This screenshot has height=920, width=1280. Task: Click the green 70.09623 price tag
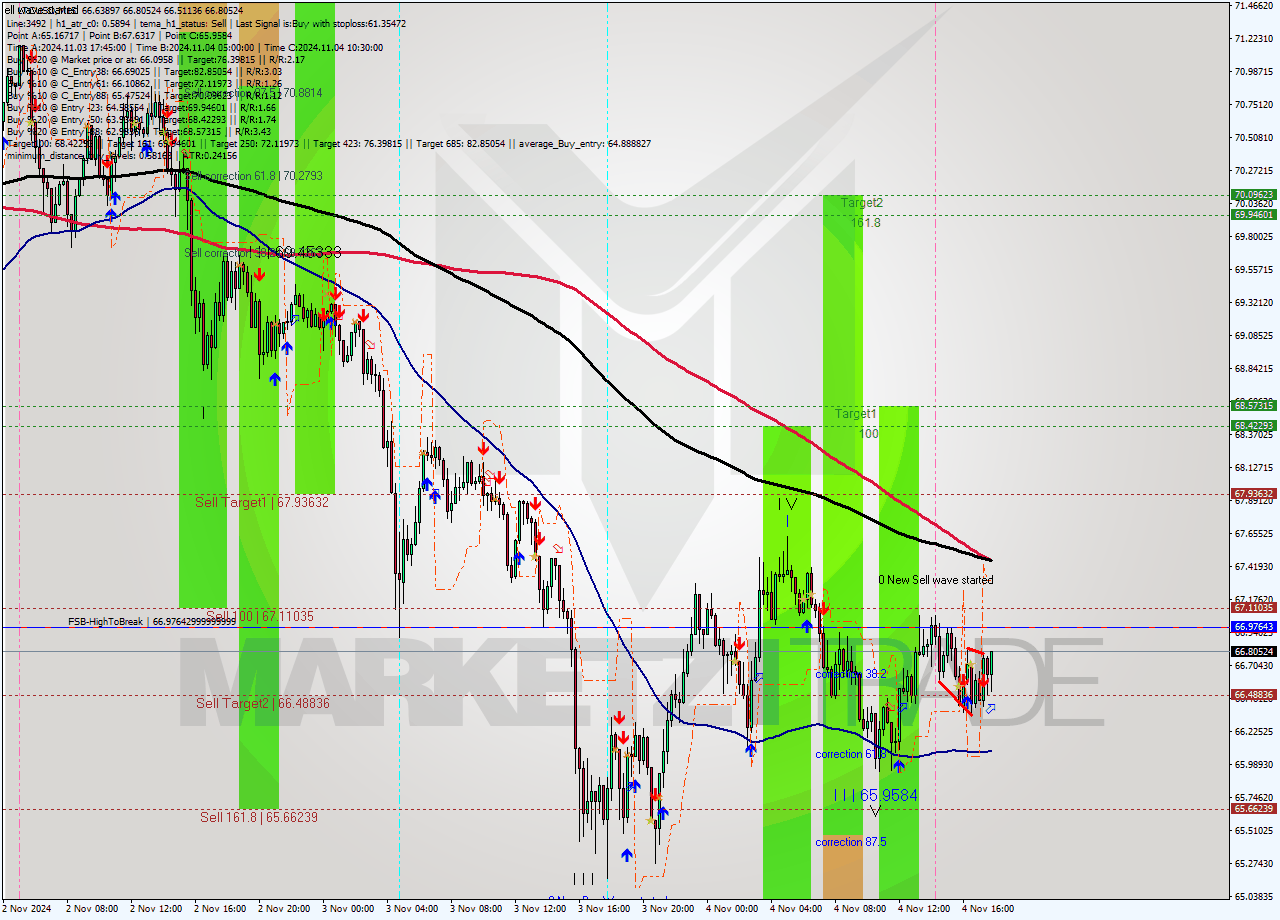tap(1254, 195)
